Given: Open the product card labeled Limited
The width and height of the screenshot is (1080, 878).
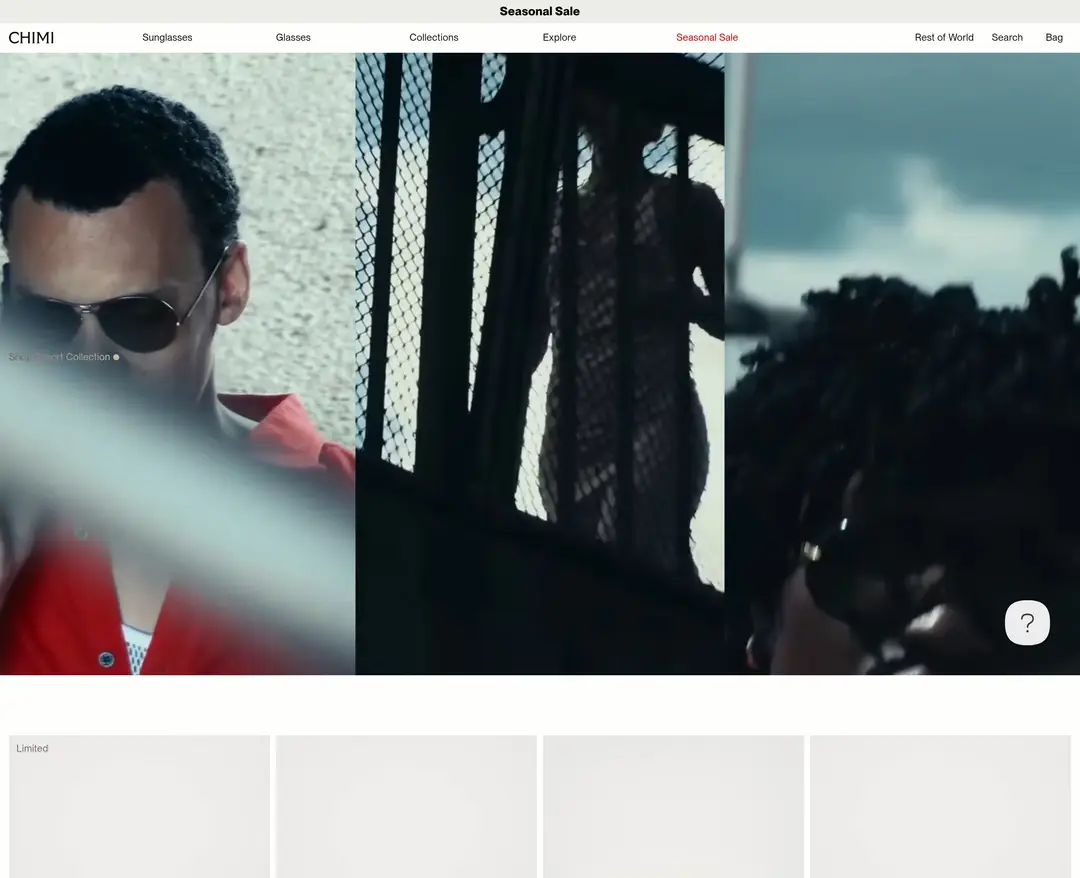Looking at the screenshot, I should click(139, 806).
